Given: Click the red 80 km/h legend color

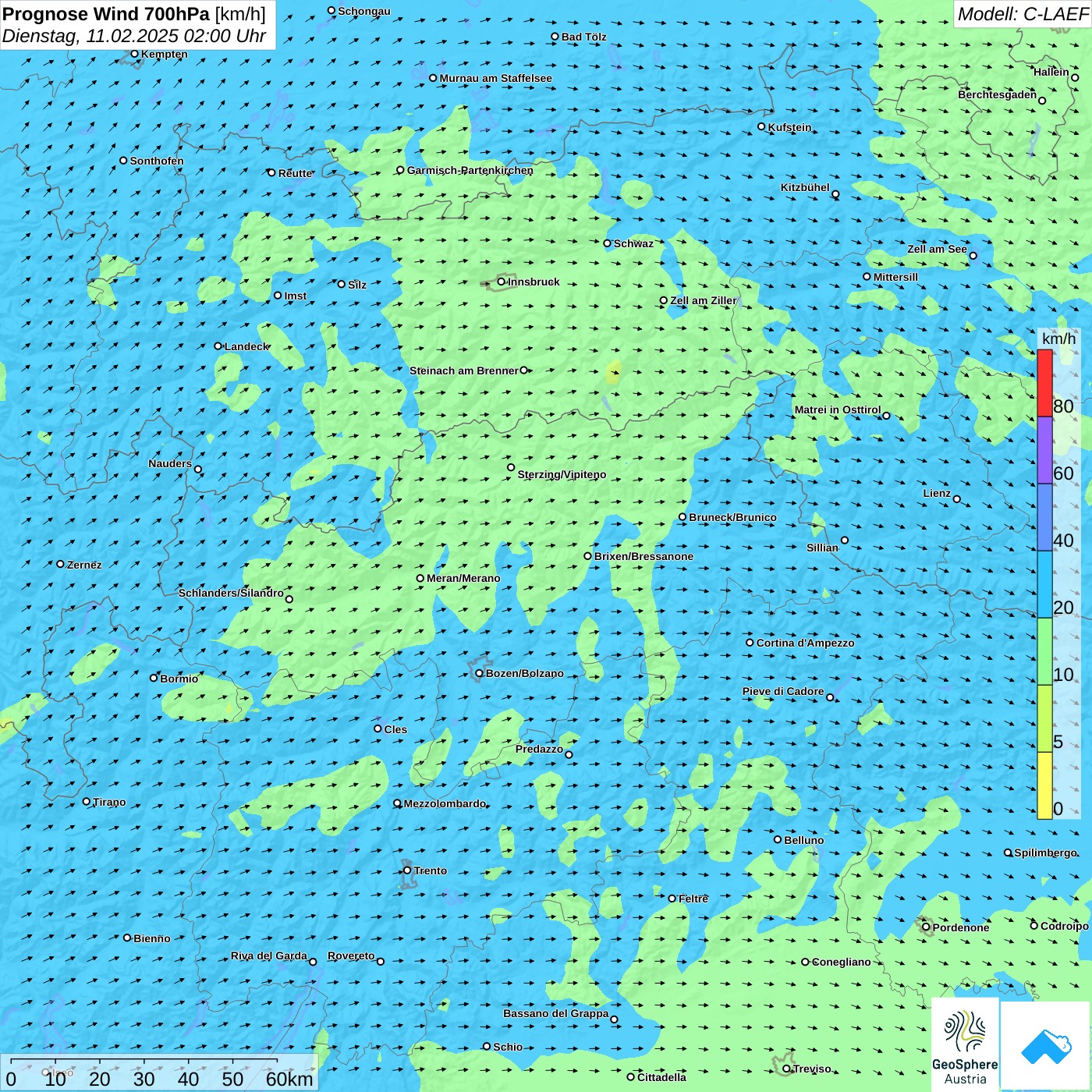Looking at the screenshot, I should (x=1044, y=383).
